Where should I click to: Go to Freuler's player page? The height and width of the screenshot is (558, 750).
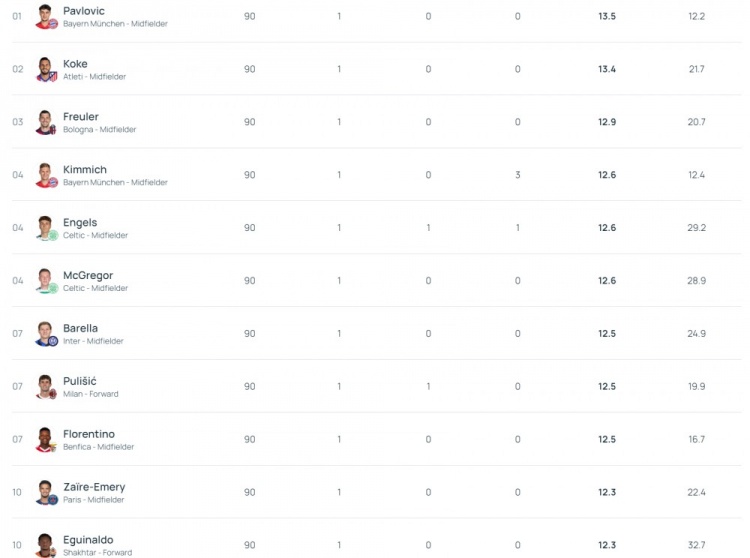pos(81,117)
